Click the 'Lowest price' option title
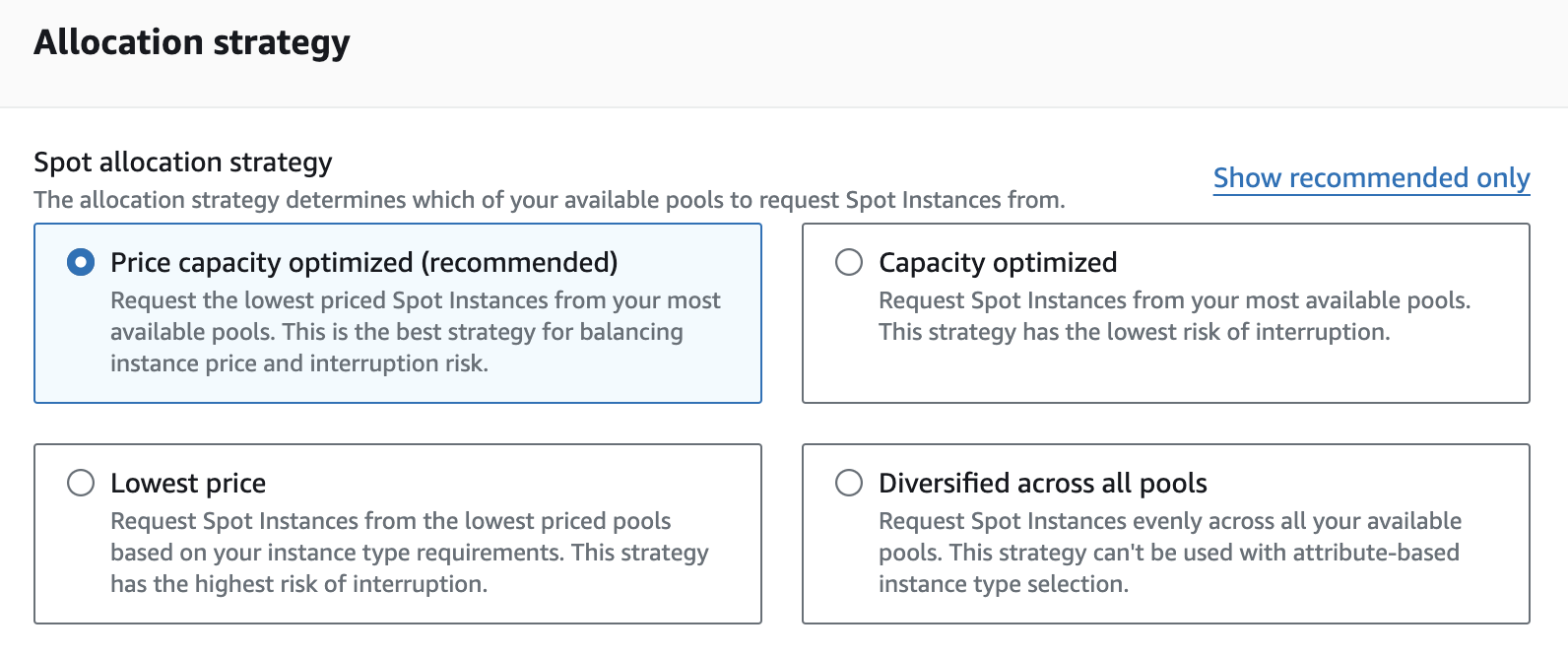 tap(188, 484)
